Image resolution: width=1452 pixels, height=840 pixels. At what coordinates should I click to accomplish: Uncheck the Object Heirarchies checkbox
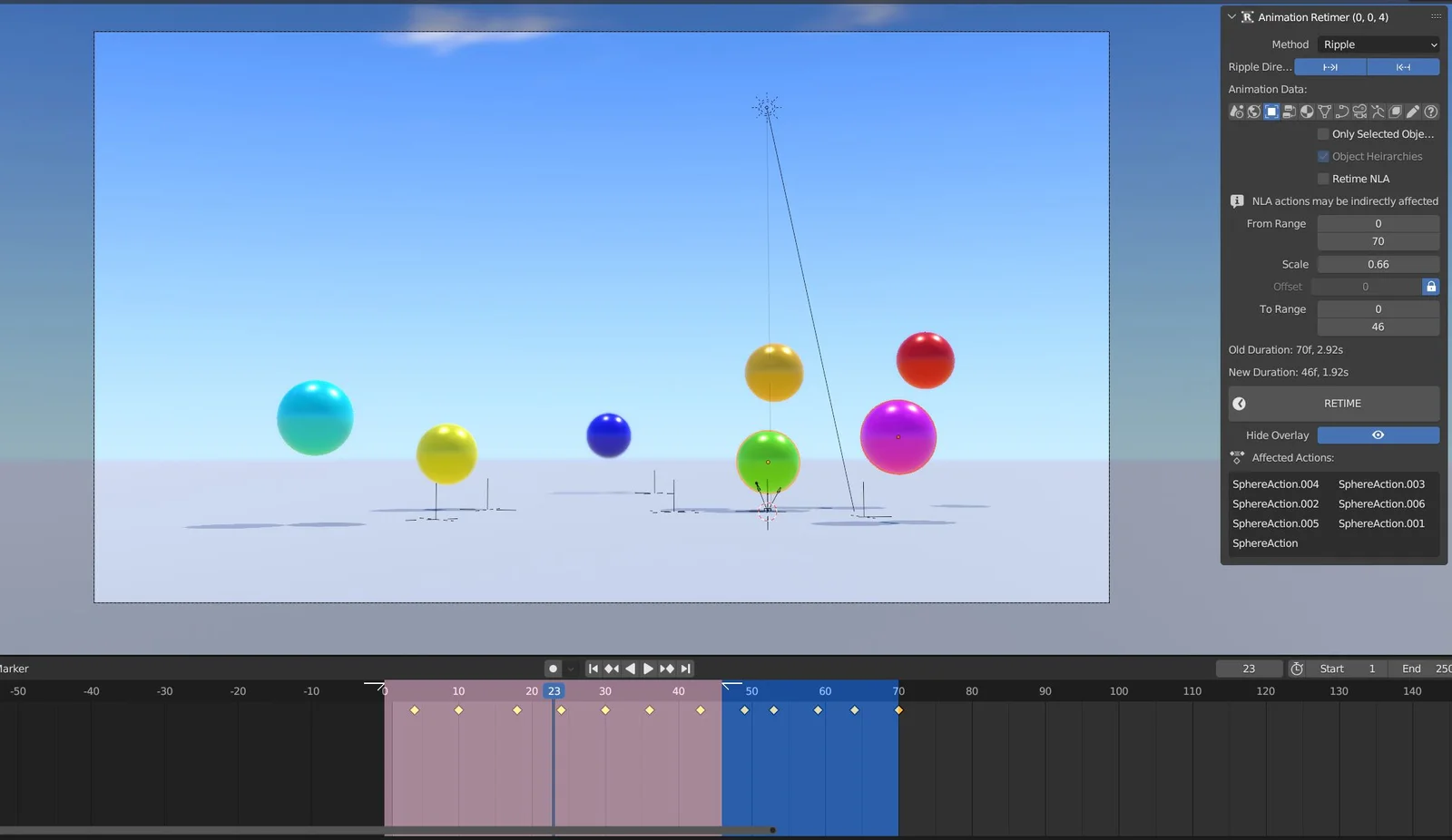point(1323,156)
